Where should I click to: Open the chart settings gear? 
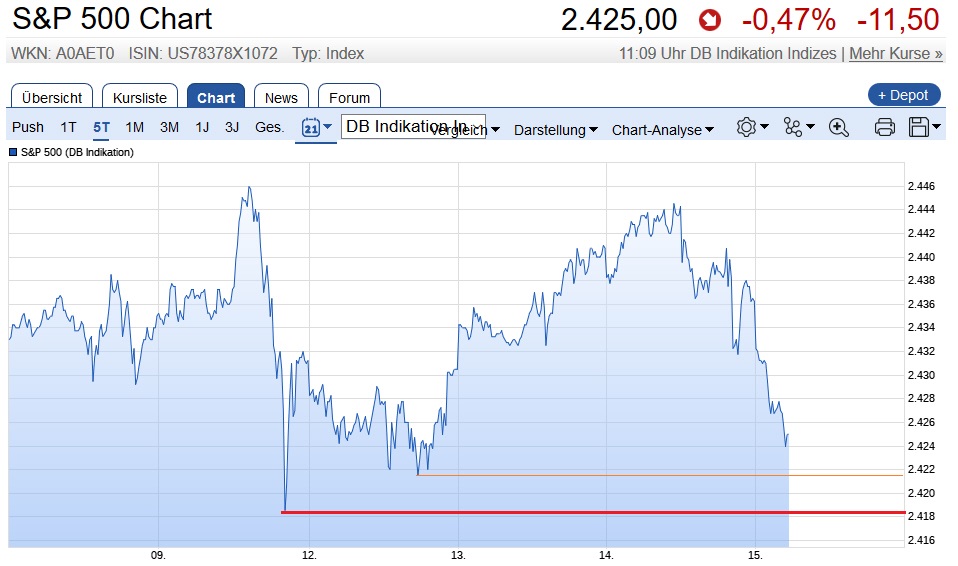coord(746,127)
